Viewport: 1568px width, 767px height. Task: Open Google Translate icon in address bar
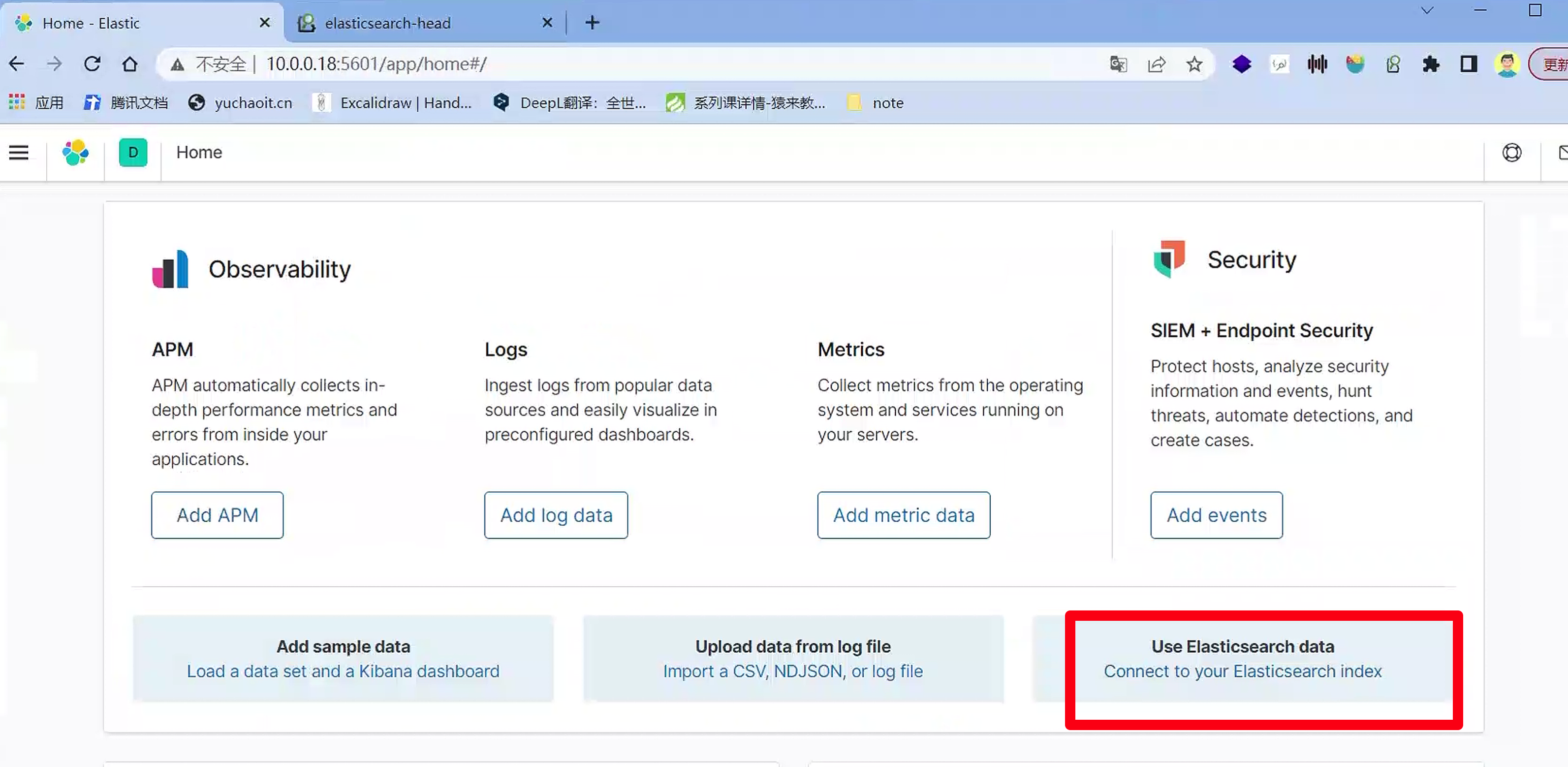tap(1118, 64)
